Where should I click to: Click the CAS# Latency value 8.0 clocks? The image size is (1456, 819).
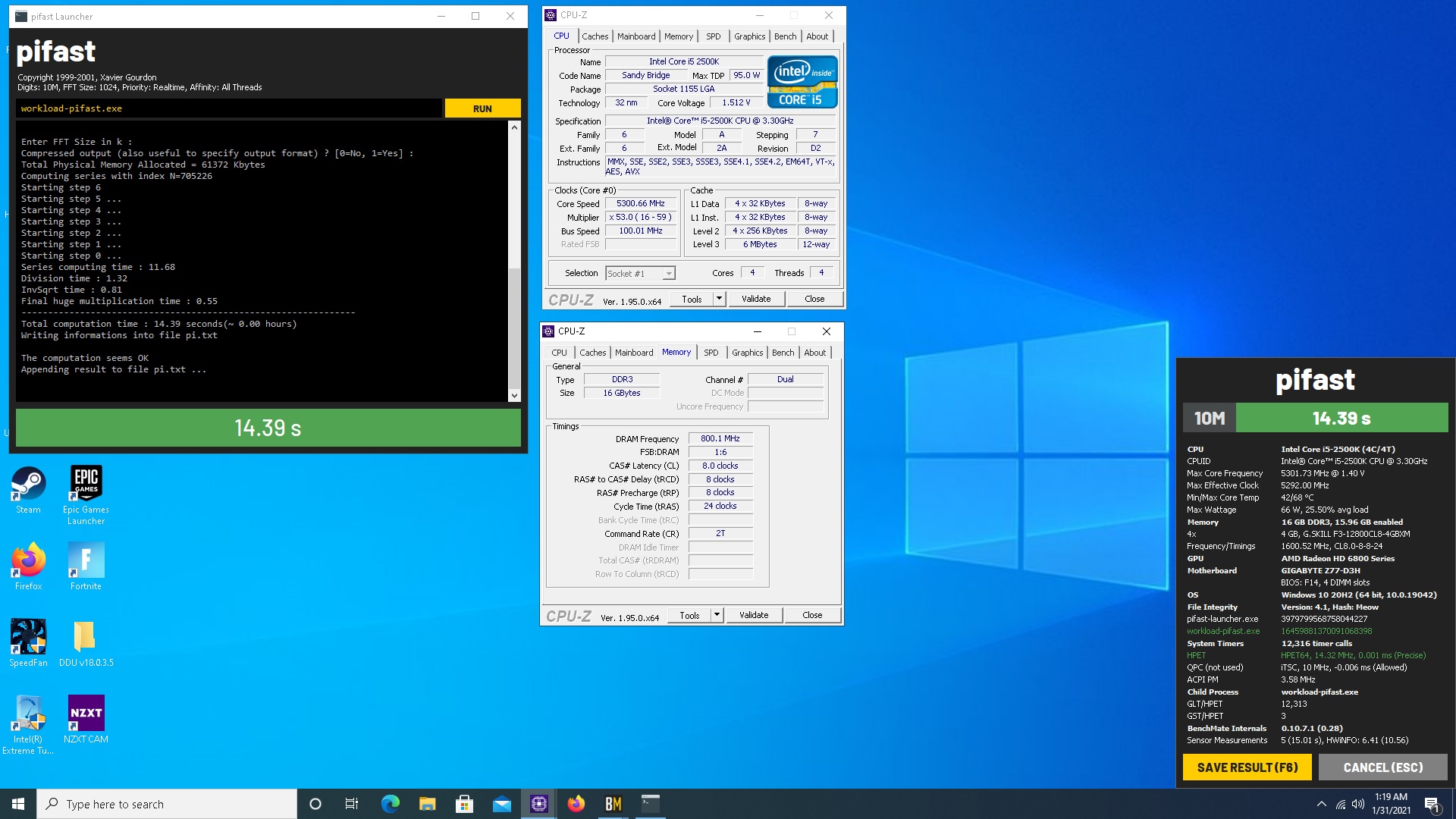[720, 466]
